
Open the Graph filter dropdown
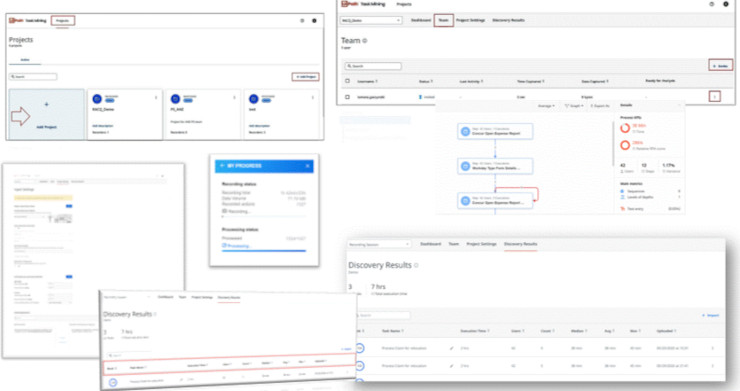(x=573, y=106)
